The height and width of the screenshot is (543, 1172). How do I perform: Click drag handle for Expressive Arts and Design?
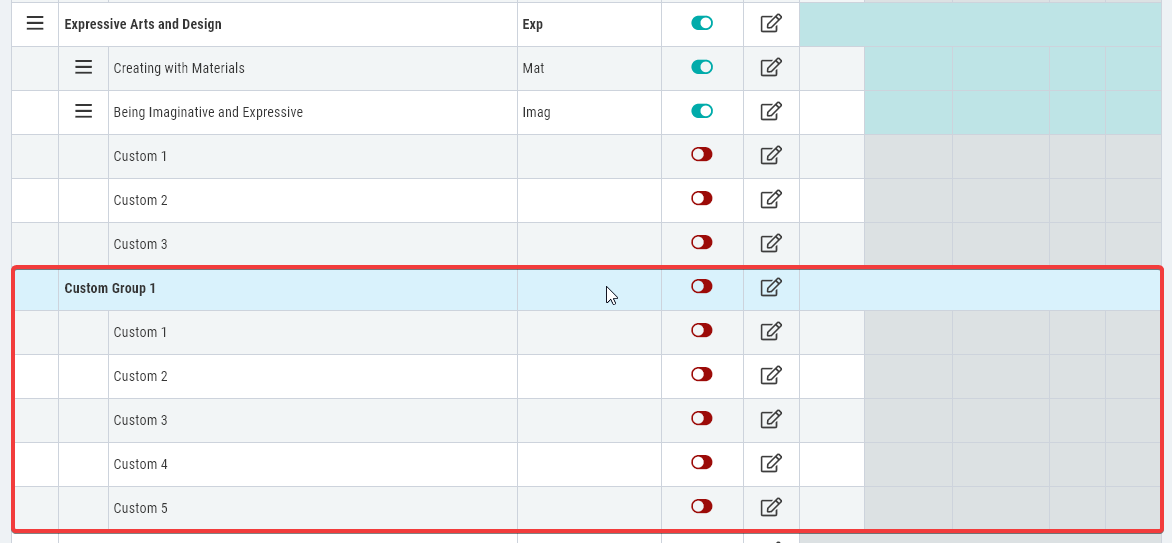click(35, 23)
